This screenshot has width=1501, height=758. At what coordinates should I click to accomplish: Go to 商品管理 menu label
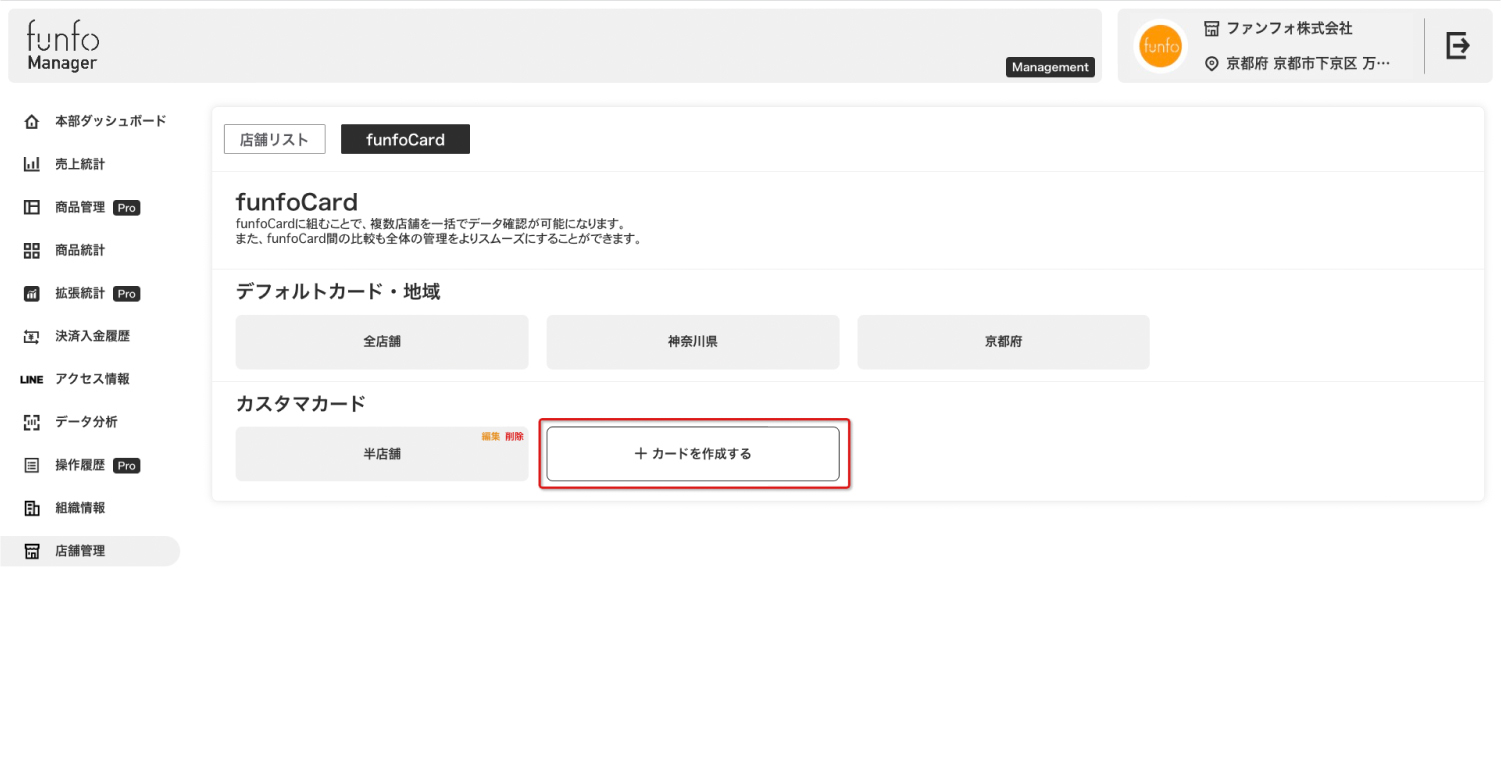[x=80, y=208]
